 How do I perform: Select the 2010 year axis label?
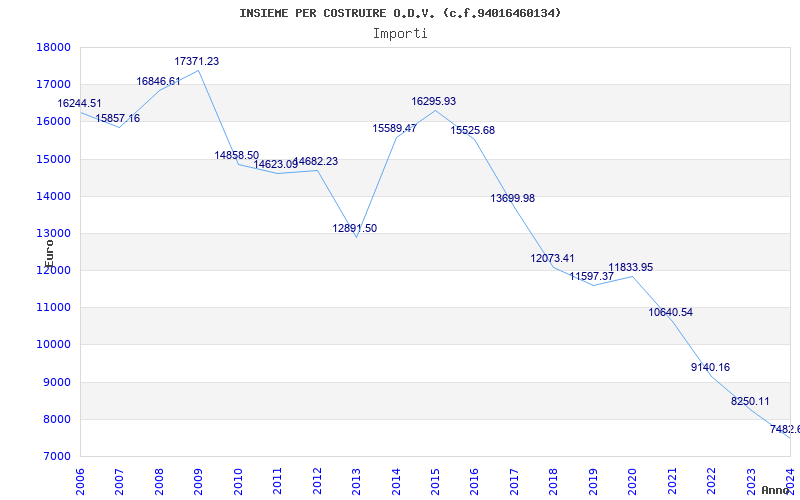(238, 482)
